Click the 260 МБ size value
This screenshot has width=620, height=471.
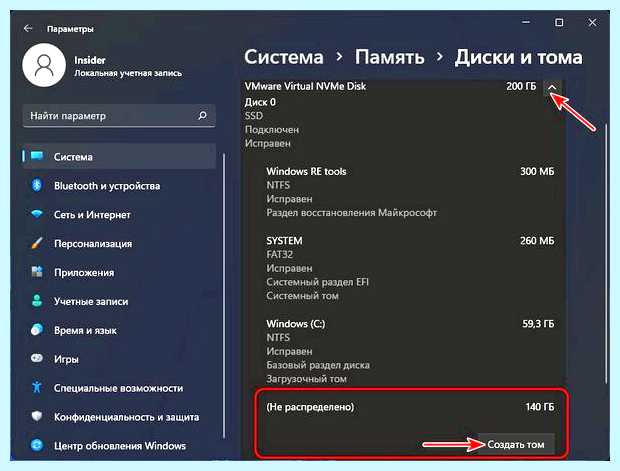(x=537, y=240)
